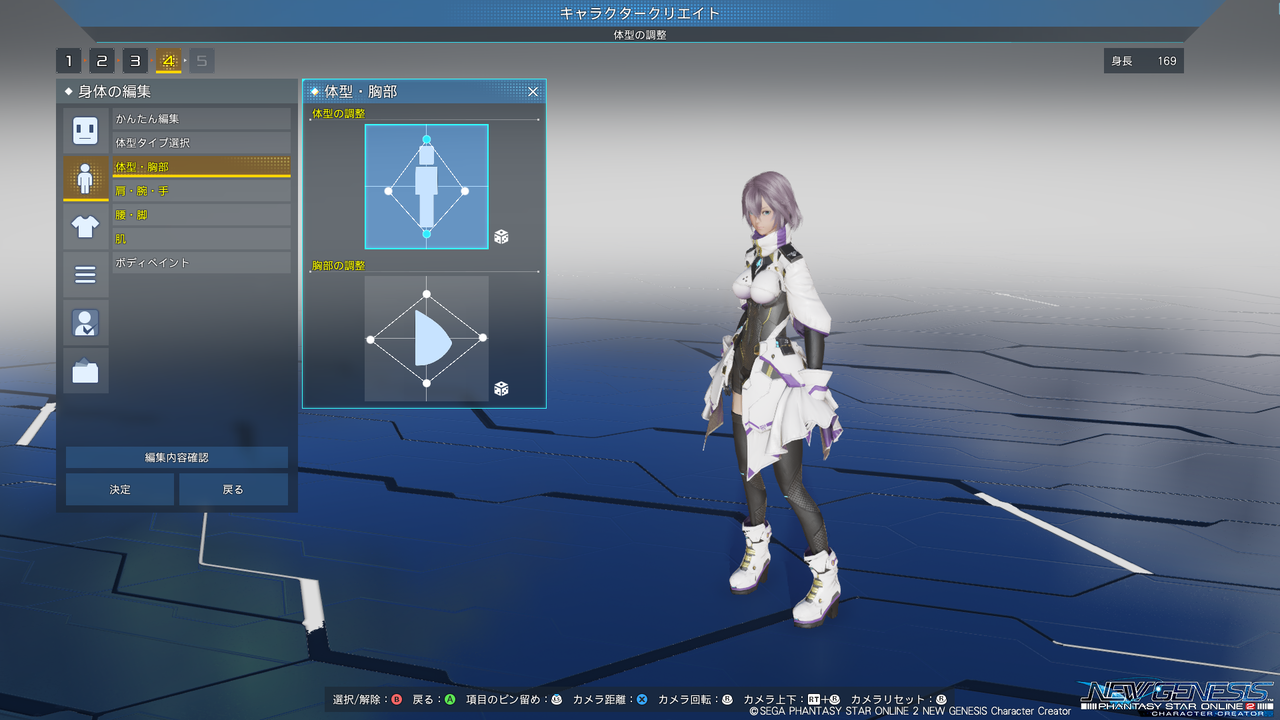Screen dimensions: 1280x720
Task: Go to creation step 3
Action: (x=135, y=61)
